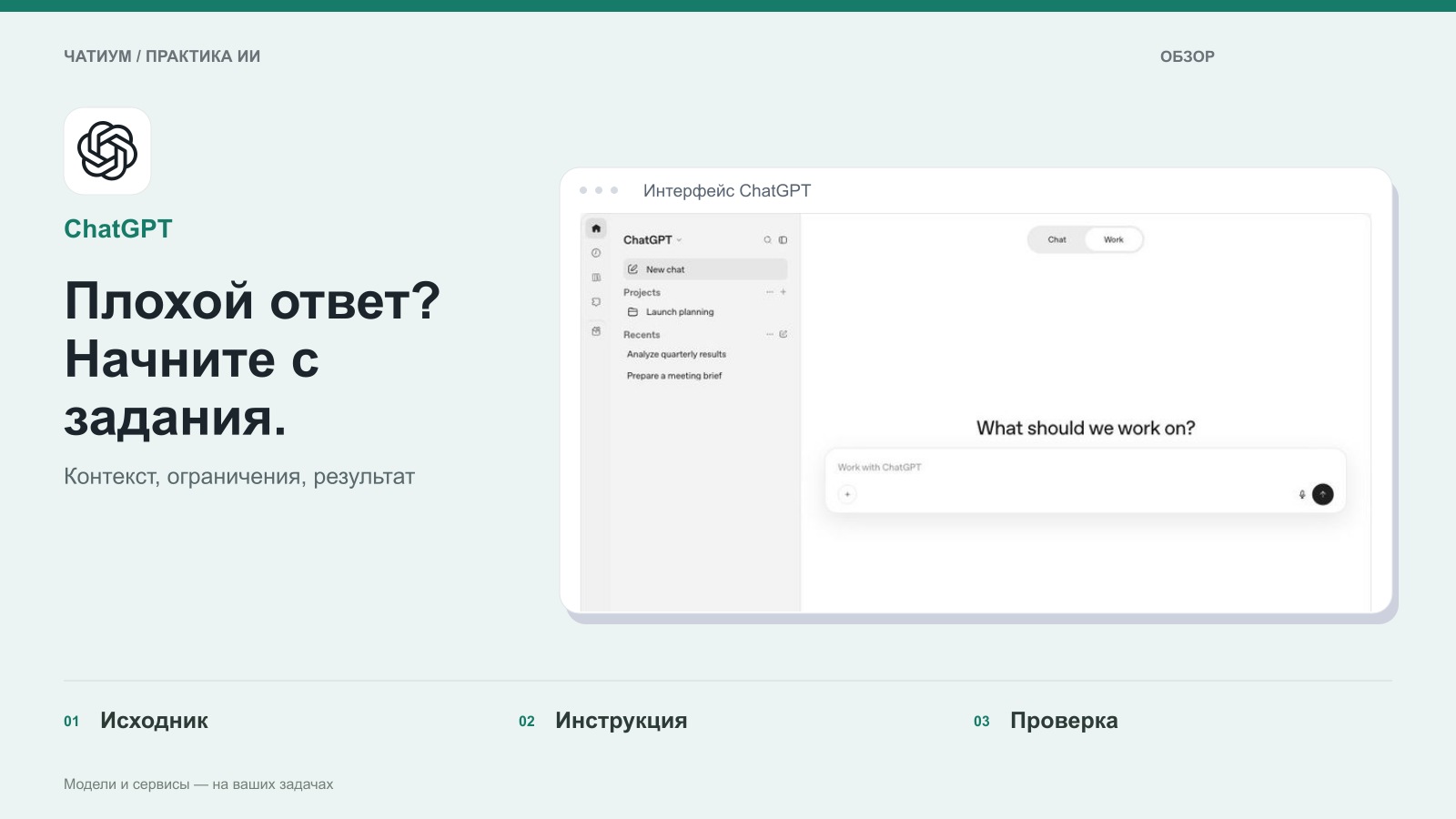
Task: Switch to the Chat mode
Action: (1057, 240)
